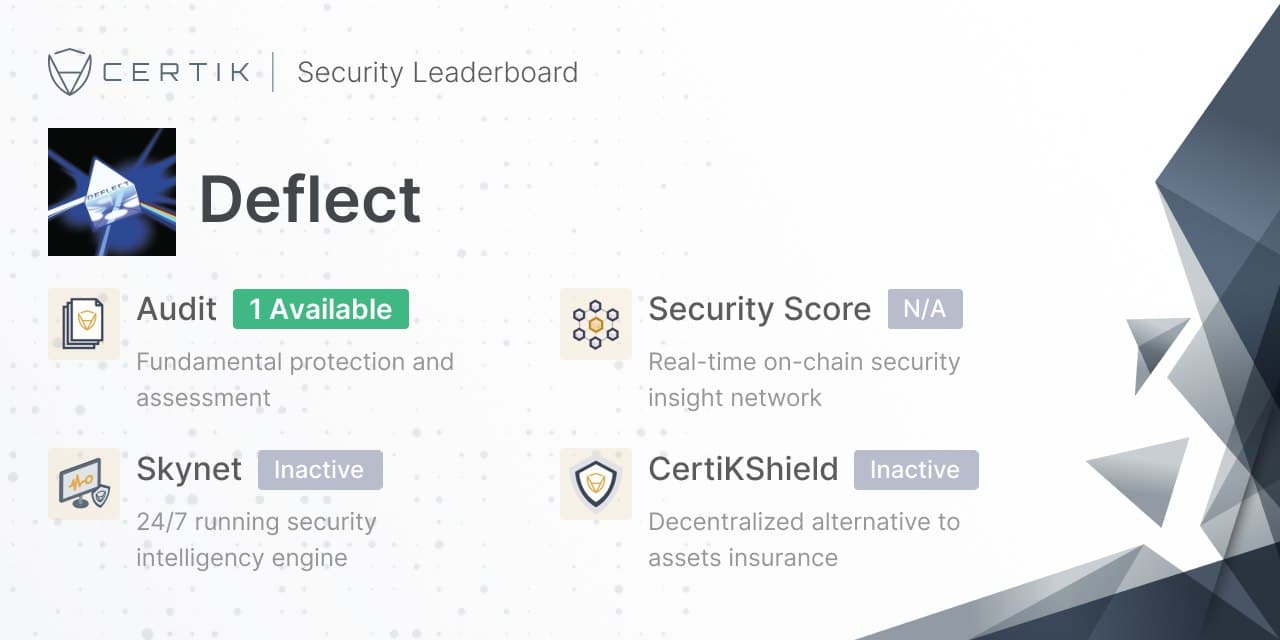
Task: Click the Inactive badge next to Skynet
Action: pyautogui.click(x=320, y=469)
